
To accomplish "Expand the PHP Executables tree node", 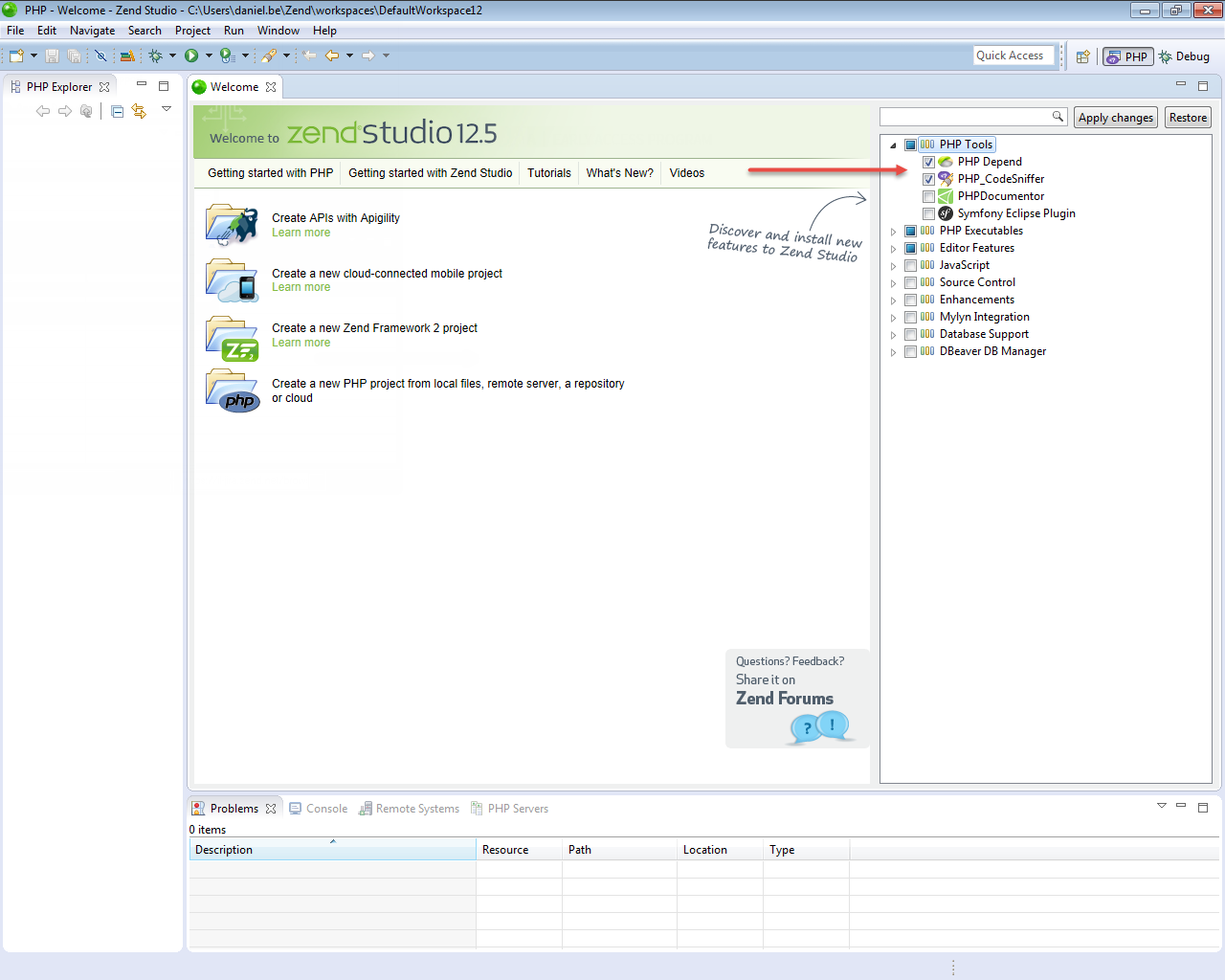I will coord(893,231).
